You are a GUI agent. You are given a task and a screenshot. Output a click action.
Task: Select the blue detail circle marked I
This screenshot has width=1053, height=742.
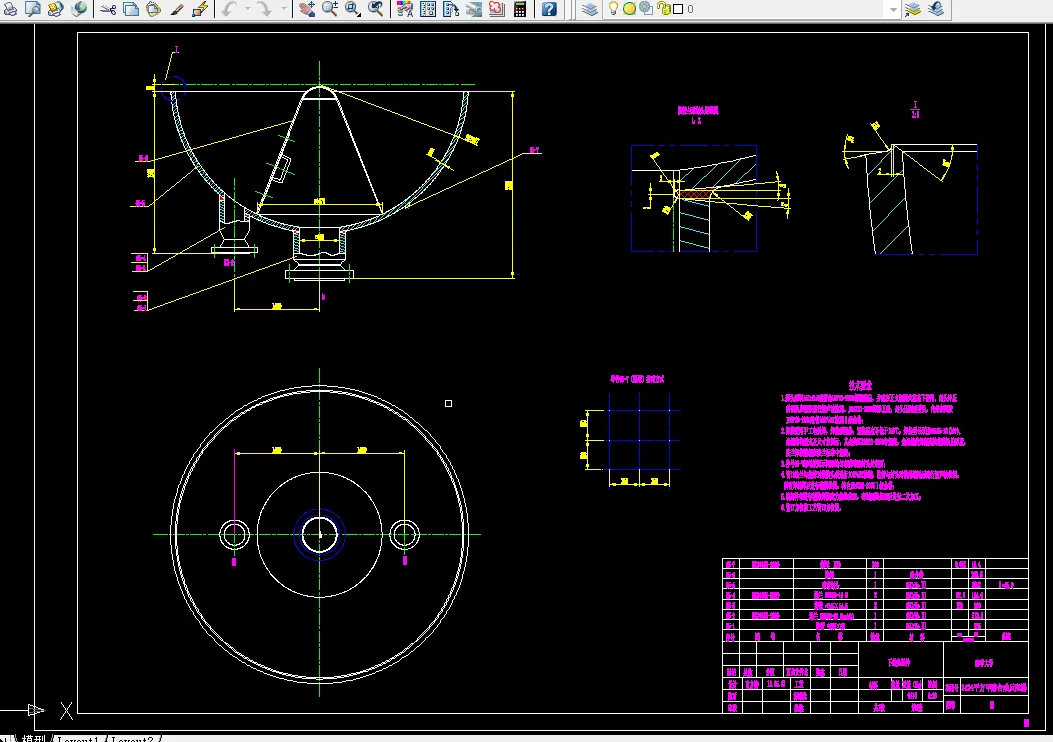(173, 89)
